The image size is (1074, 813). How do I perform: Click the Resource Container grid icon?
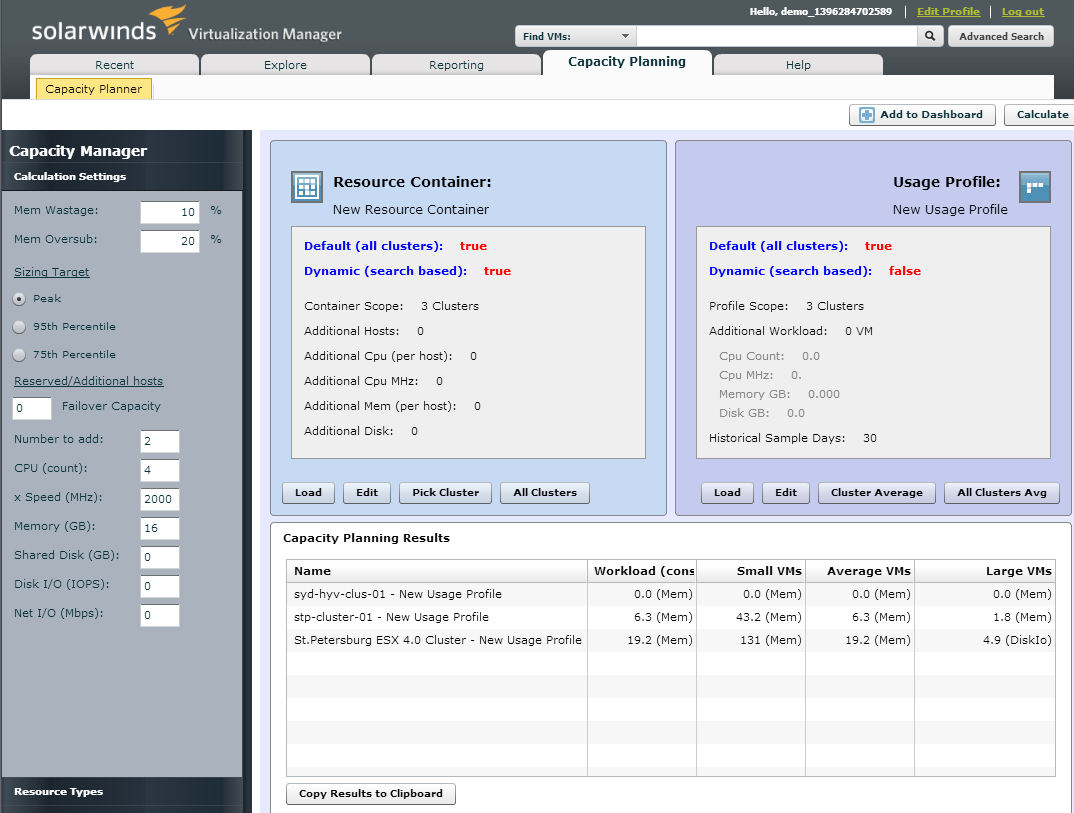306,187
